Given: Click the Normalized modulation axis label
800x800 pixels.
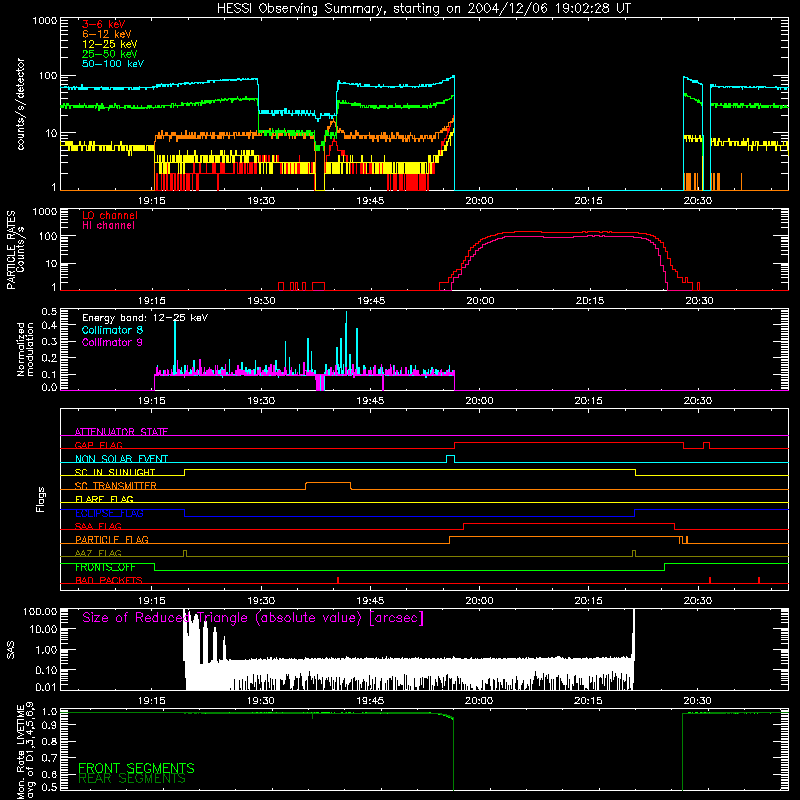Looking at the screenshot, I should tap(26, 349).
